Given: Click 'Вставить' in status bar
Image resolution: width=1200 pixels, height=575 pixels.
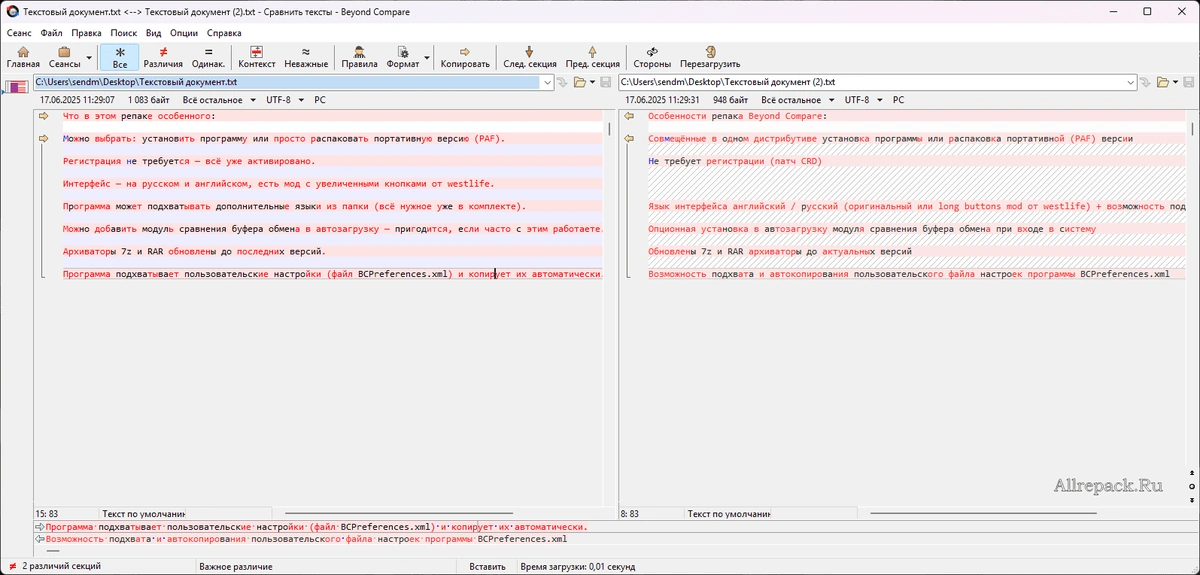Looking at the screenshot, I should pos(487,566).
